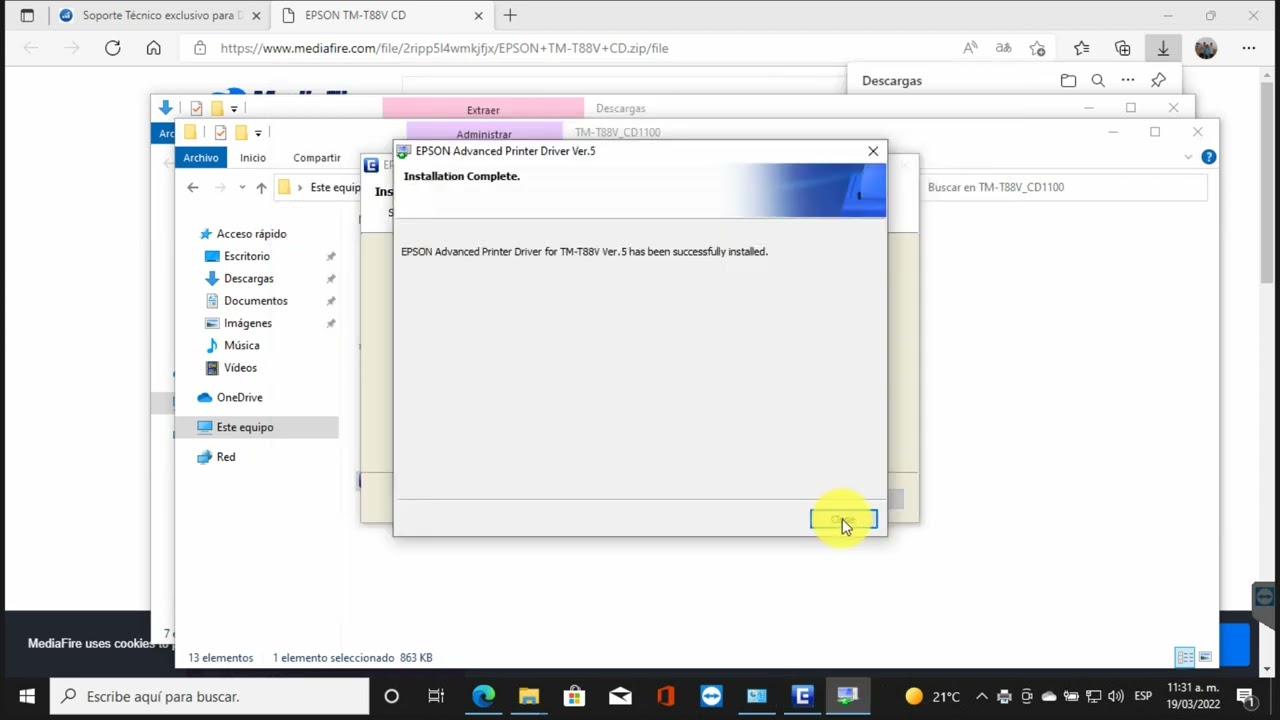Open Documentos in the navigation pane
1280x720 pixels.
click(255, 301)
